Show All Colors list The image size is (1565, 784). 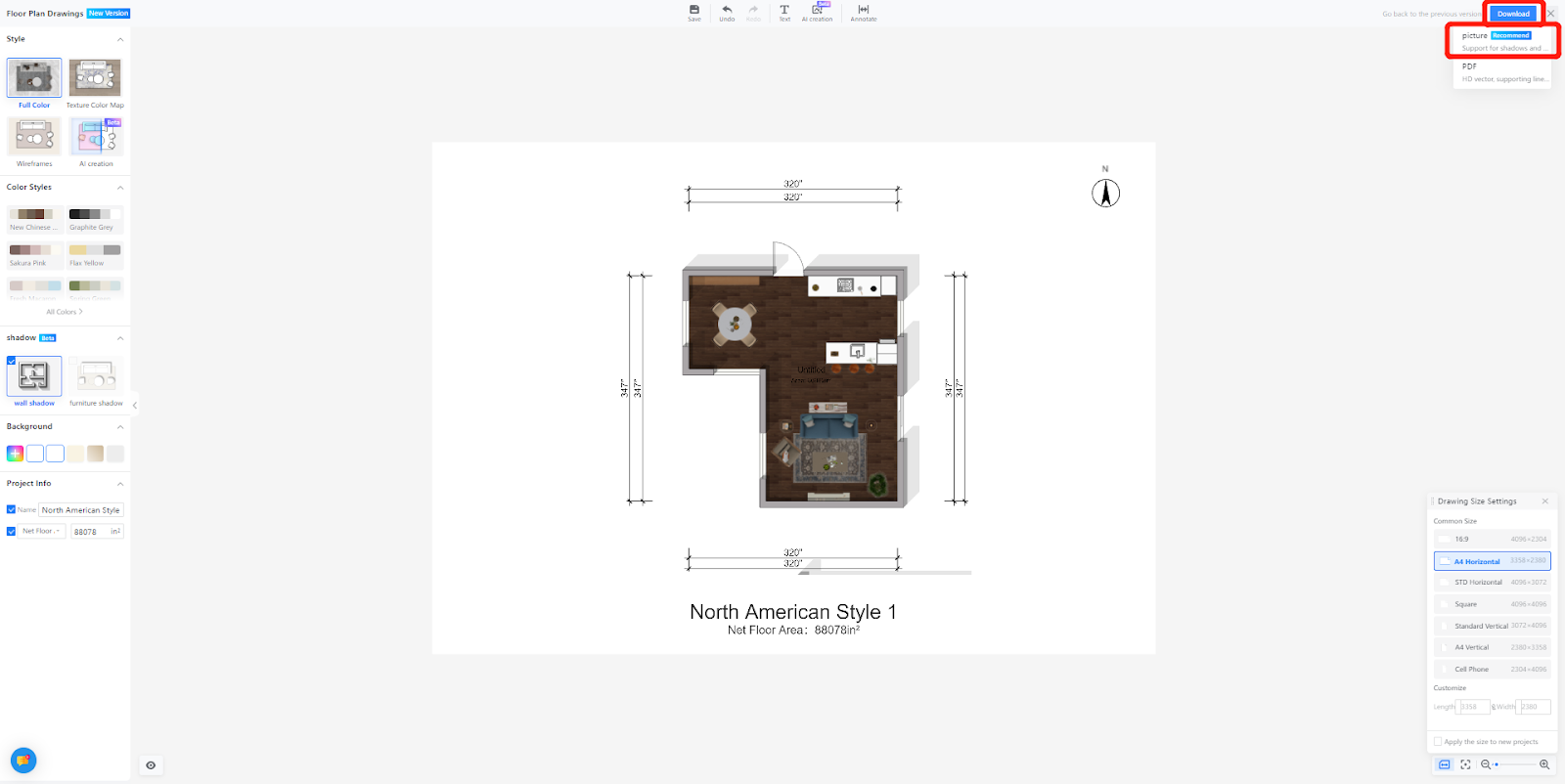(x=65, y=312)
